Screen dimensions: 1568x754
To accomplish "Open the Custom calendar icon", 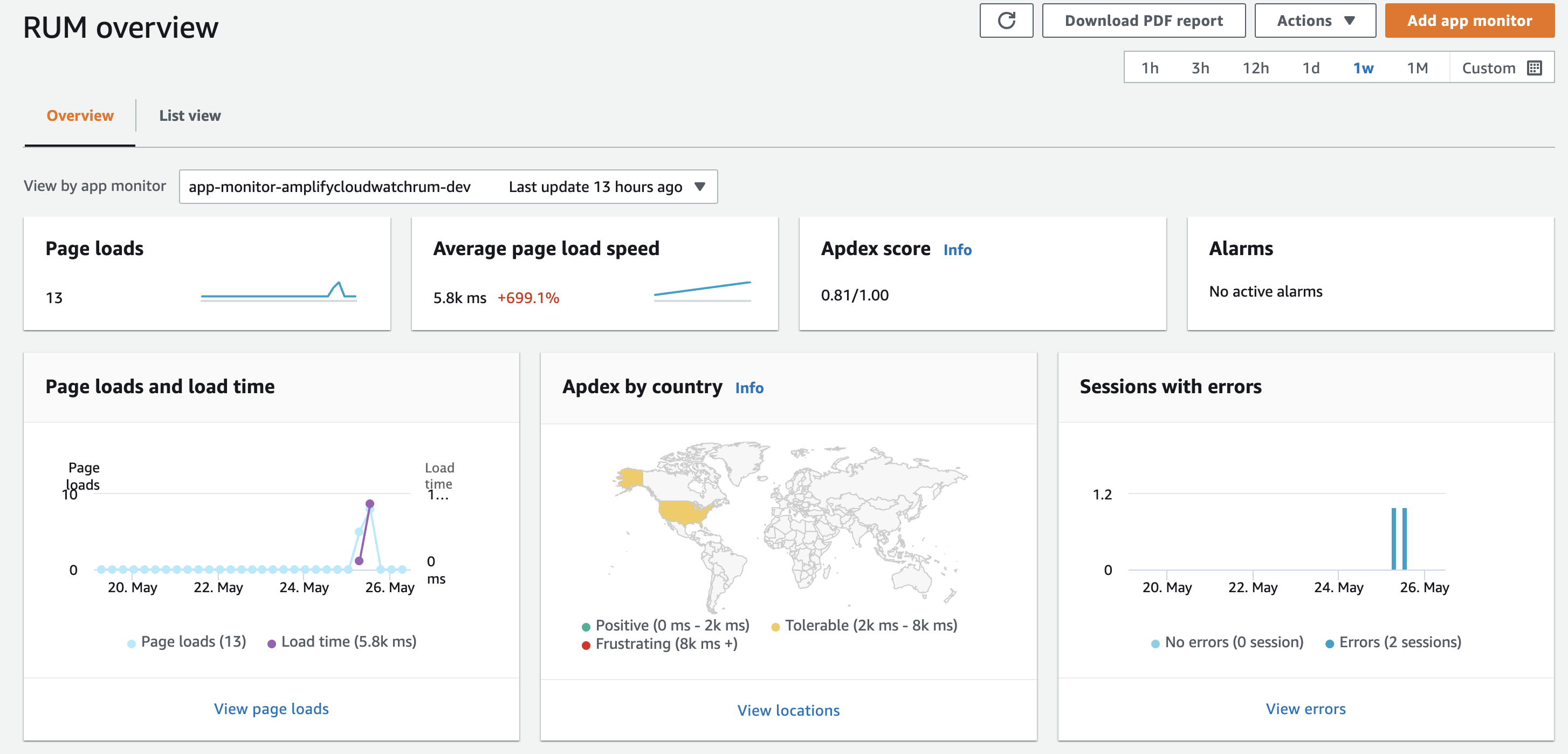I will 1535,67.
